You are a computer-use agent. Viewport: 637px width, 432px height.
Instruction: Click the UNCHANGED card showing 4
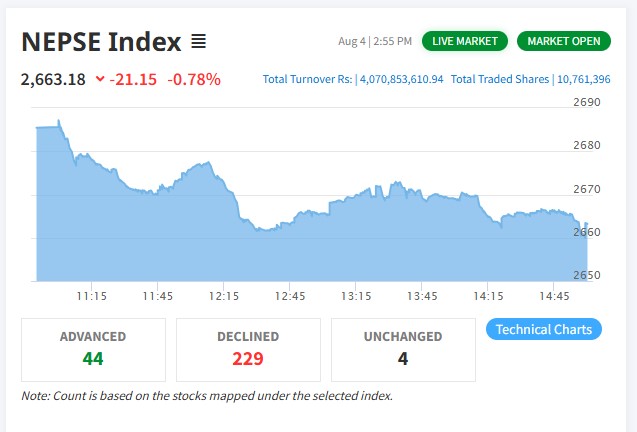(x=403, y=350)
